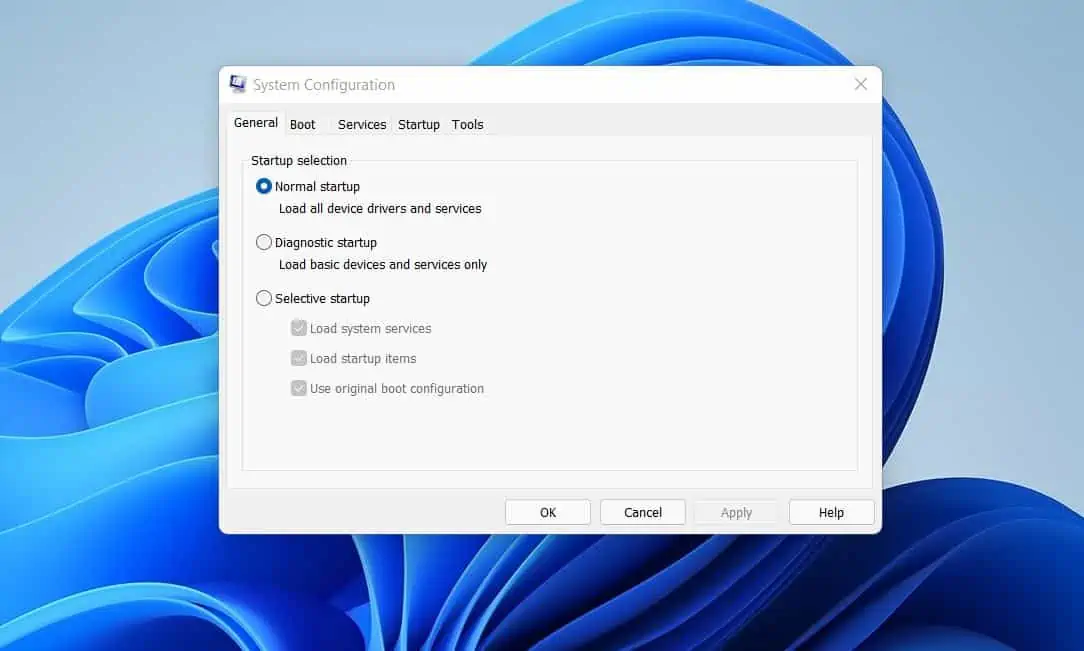Viewport: 1084px width, 651px height.
Task: Choose the Diagnostic startup option
Action: (x=263, y=243)
